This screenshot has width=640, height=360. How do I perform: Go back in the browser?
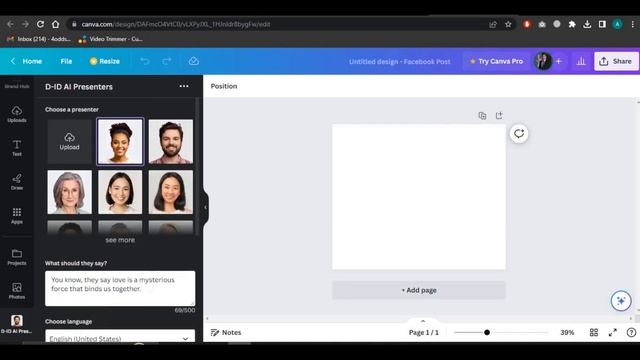coord(10,24)
